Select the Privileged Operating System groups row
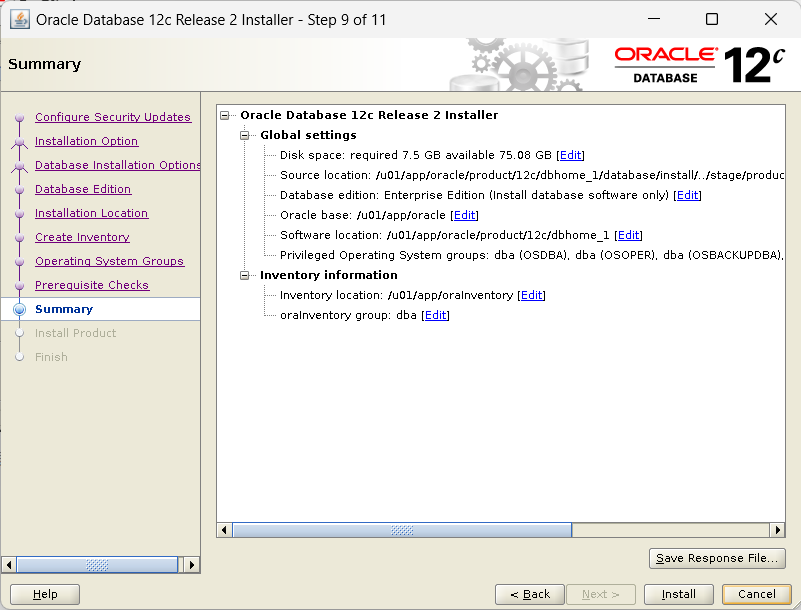The image size is (801, 610). pyautogui.click(x=532, y=255)
